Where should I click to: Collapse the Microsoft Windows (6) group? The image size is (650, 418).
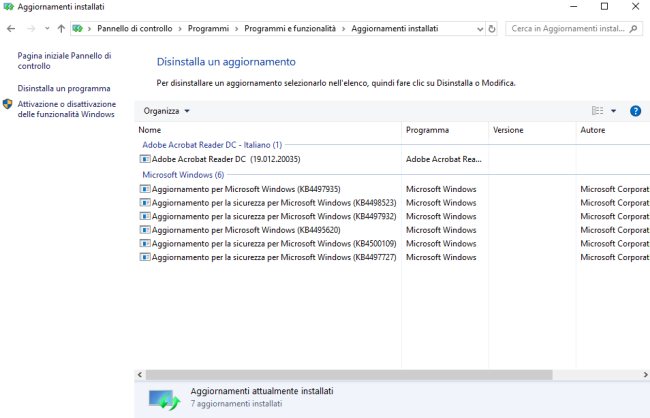tap(183, 175)
